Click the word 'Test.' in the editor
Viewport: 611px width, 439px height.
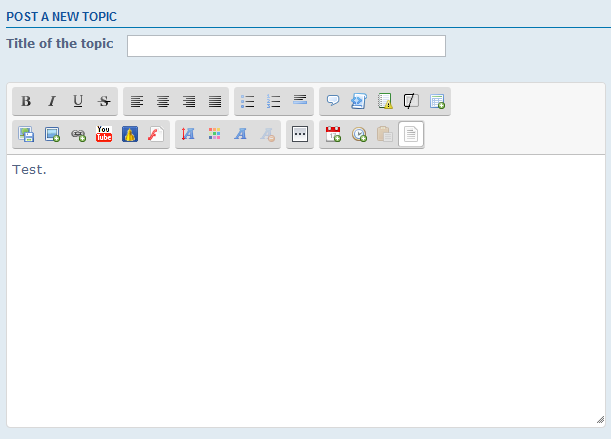point(29,169)
